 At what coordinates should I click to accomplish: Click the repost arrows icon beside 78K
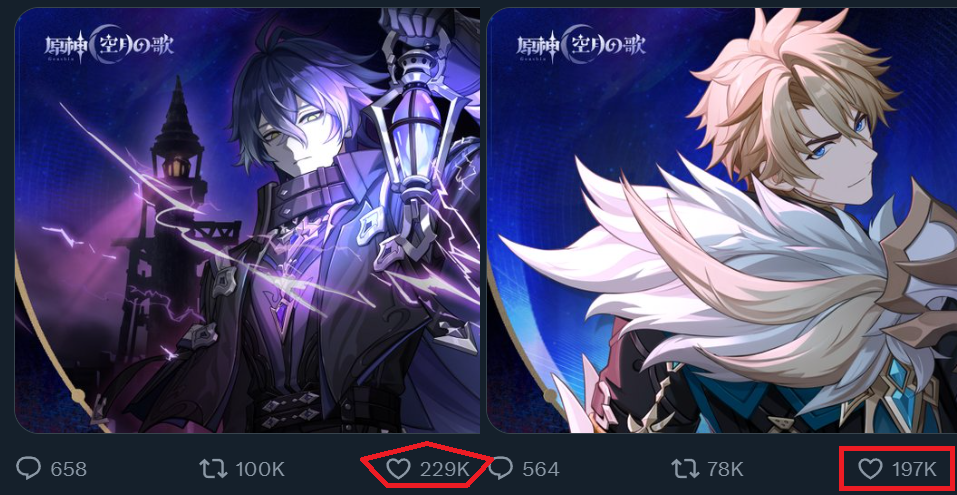point(684,469)
